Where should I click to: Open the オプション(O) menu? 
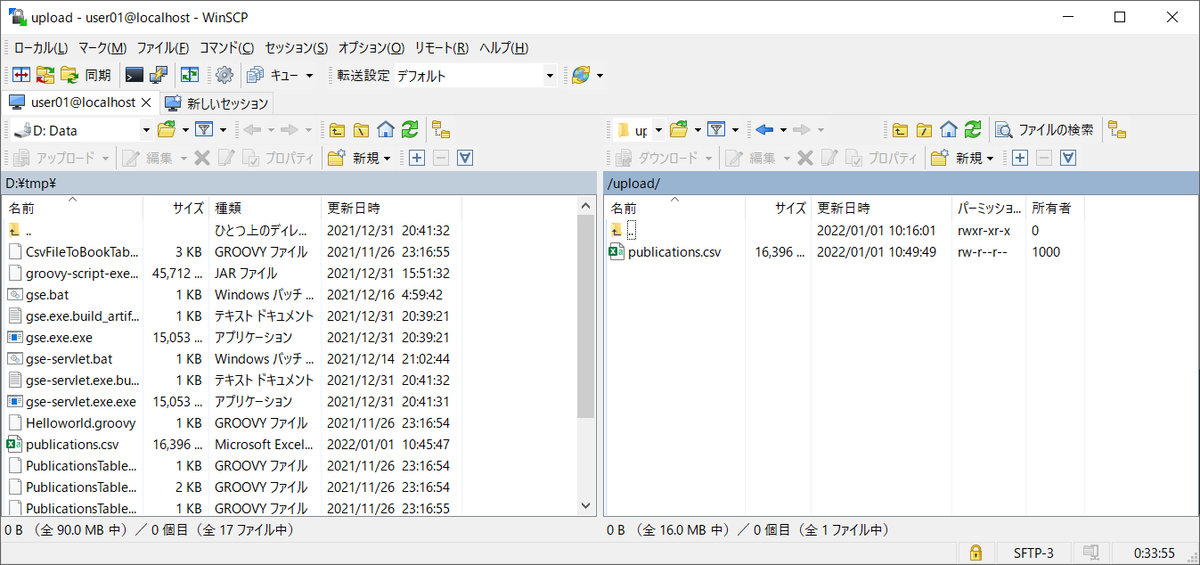(371, 47)
